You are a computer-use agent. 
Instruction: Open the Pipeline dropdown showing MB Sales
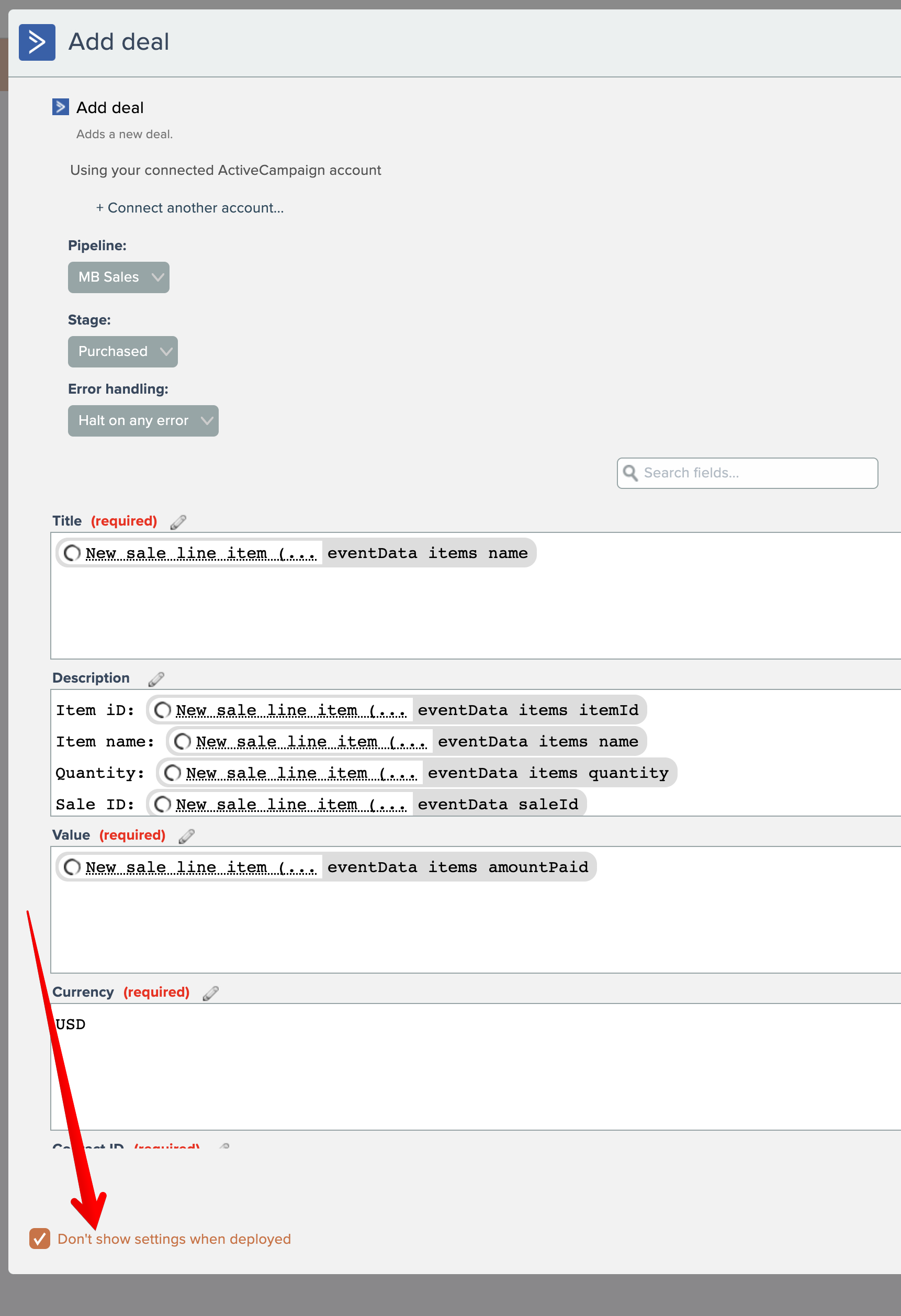click(x=118, y=277)
